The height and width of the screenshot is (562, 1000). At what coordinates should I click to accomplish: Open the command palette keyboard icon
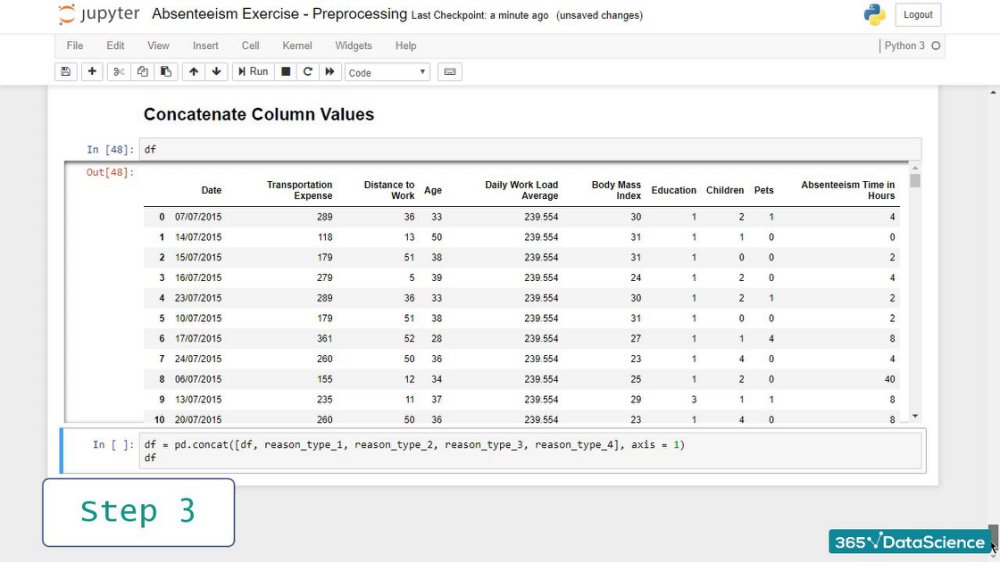click(x=450, y=71)
